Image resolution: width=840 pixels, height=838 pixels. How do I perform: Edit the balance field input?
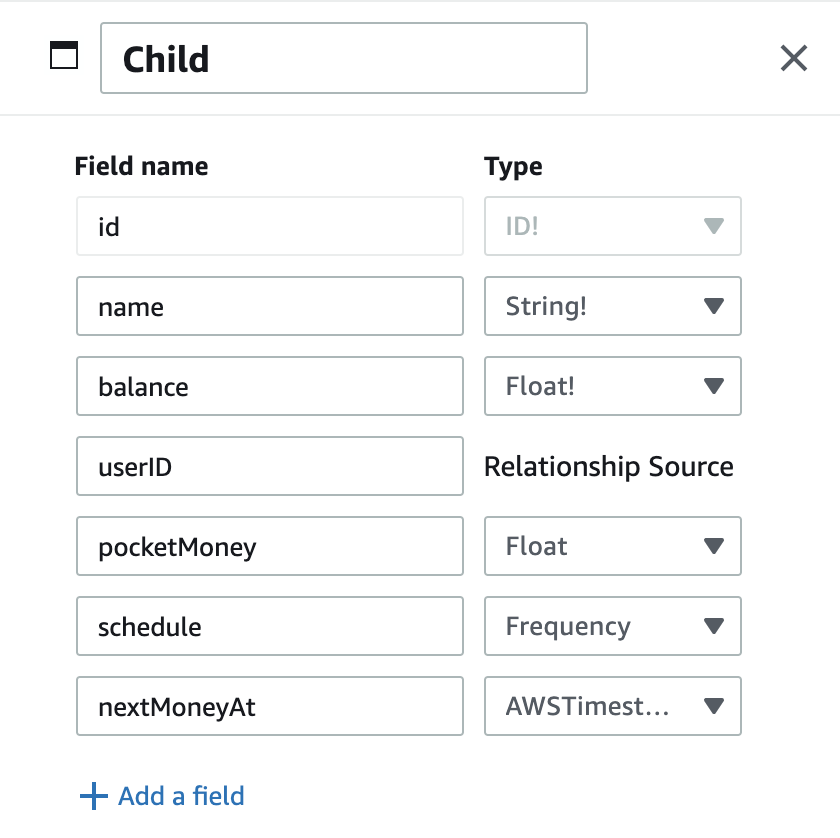(x=270, y=386)
